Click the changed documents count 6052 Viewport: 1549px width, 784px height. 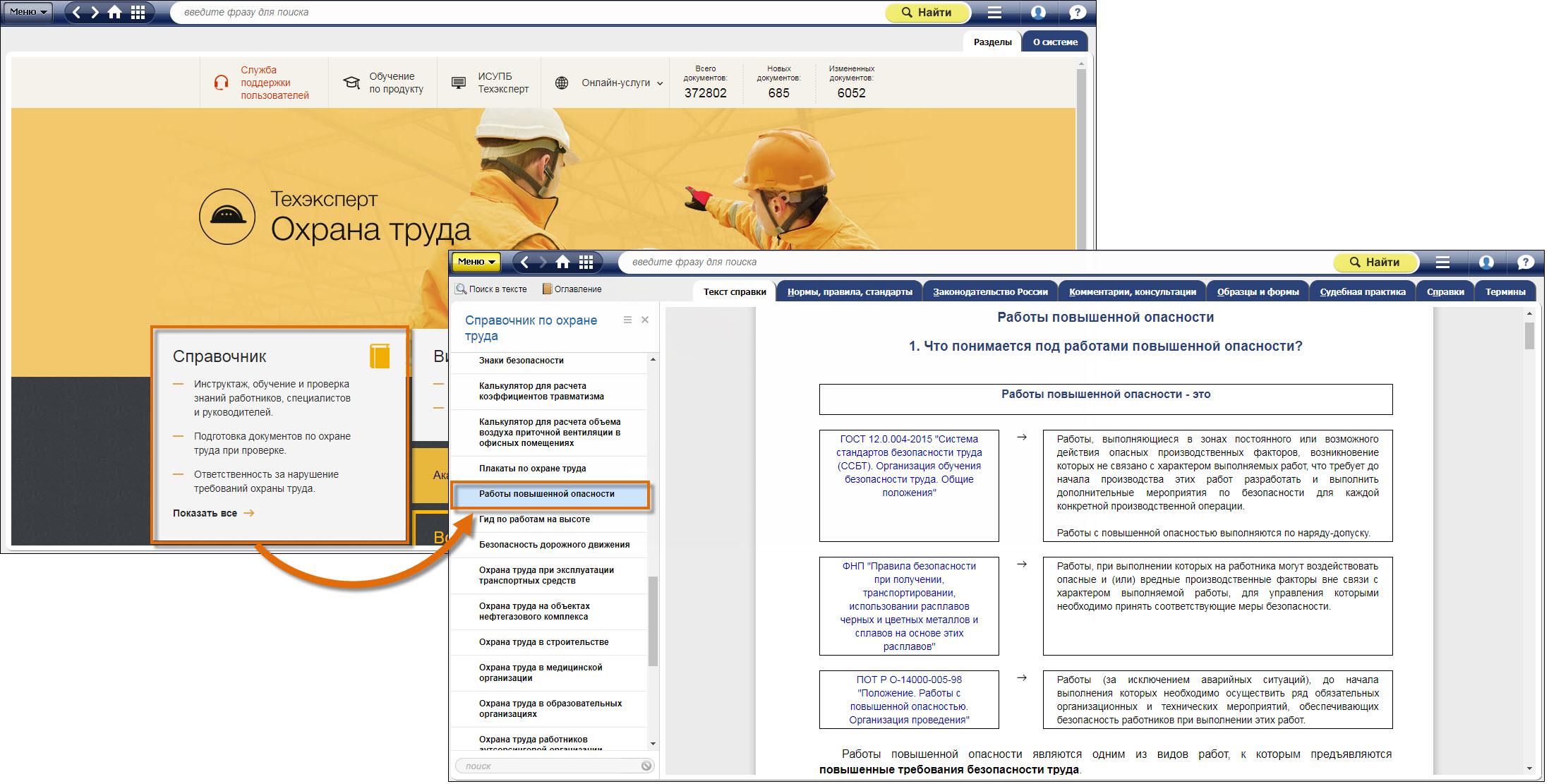pos(851,92)
